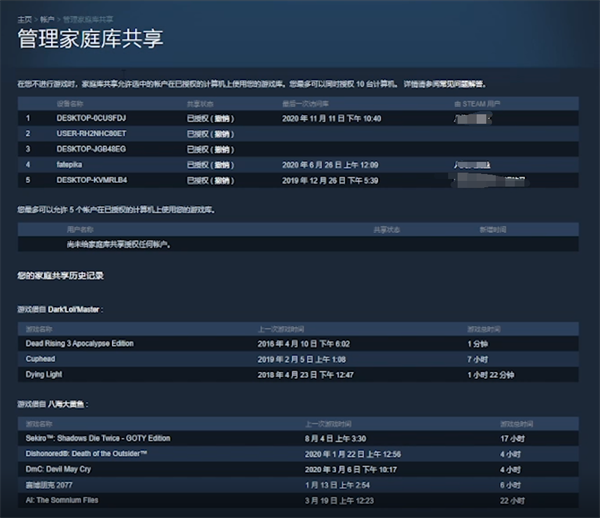Open the 常见问题解答 FAQ link
The width and height of the screenshot is (600, 518).
[x=463, y=84]
